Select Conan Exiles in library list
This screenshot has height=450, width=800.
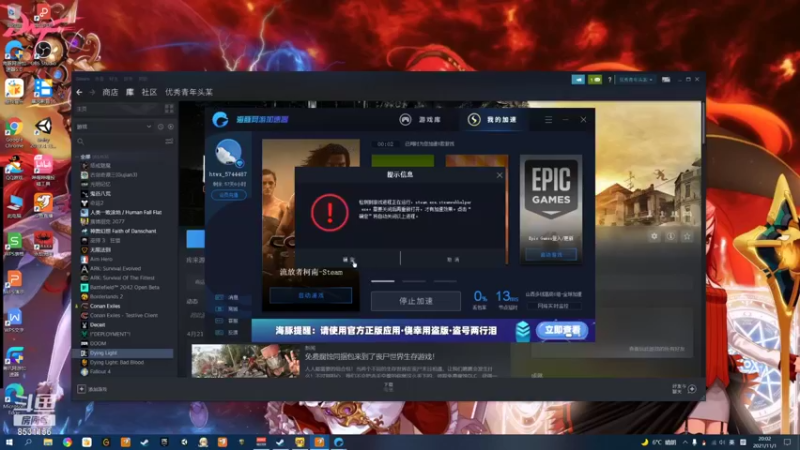(105, 306)
